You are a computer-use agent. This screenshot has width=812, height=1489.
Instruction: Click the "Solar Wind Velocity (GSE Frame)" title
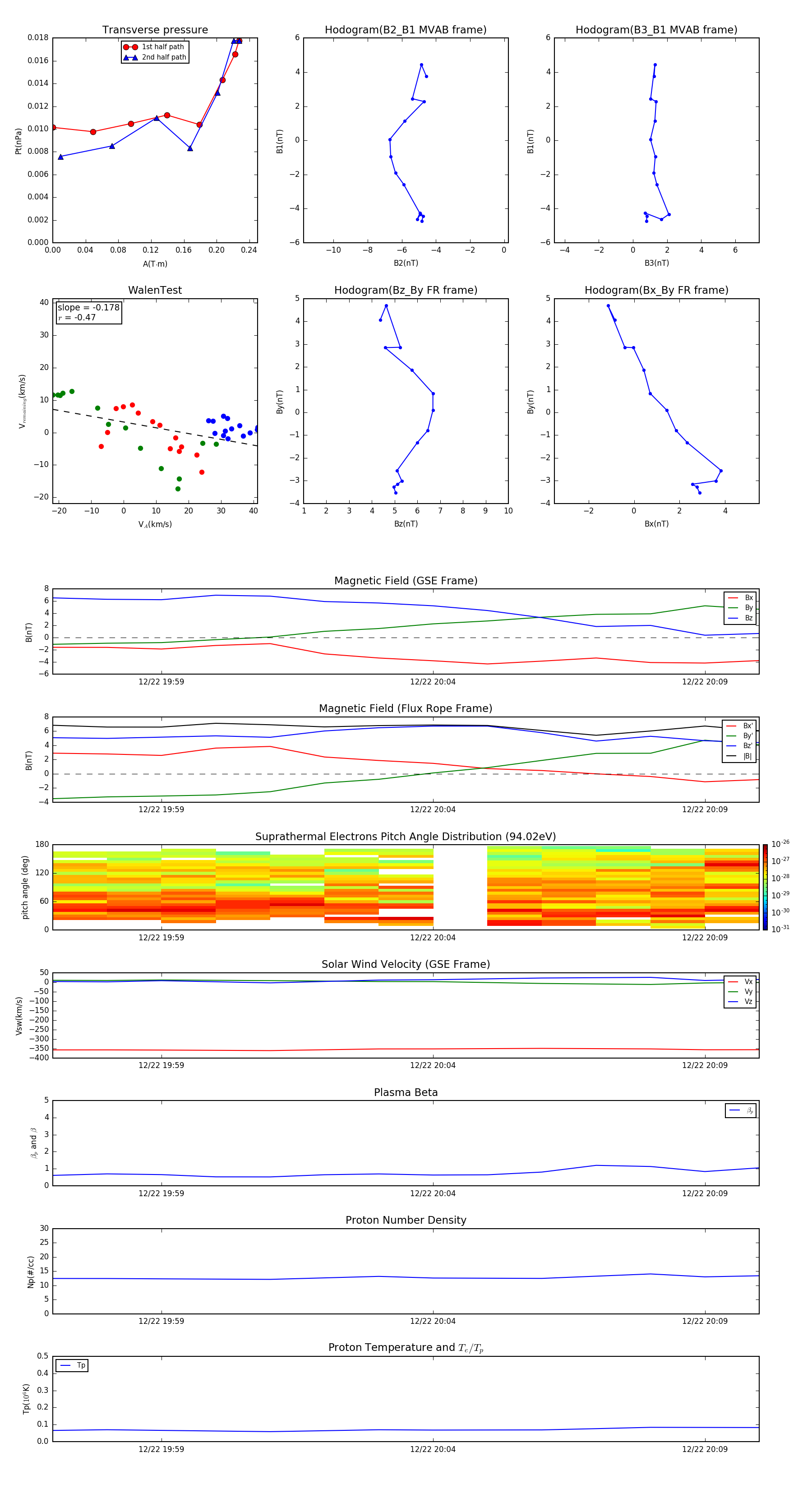[x=406, y=965]
